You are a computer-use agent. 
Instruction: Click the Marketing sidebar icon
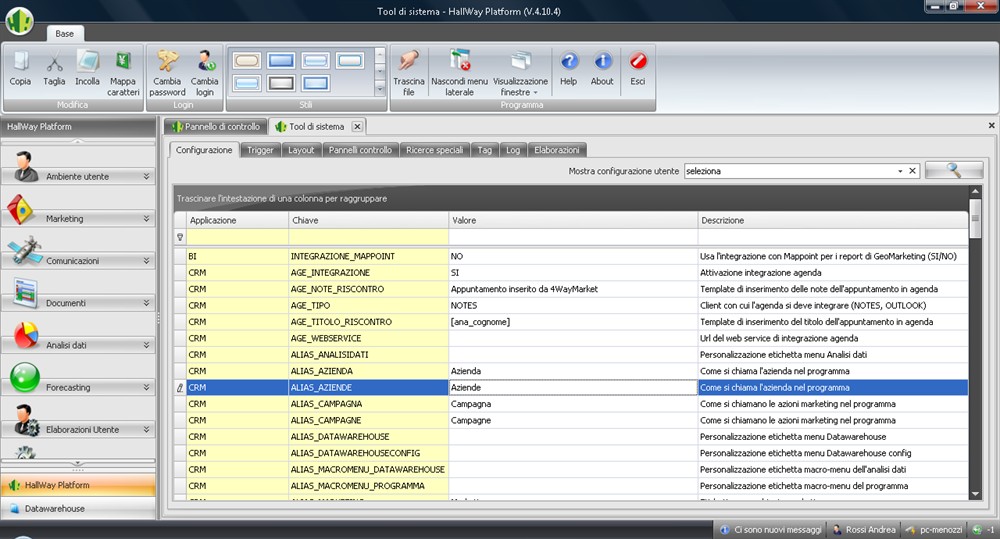click(21, 209)
